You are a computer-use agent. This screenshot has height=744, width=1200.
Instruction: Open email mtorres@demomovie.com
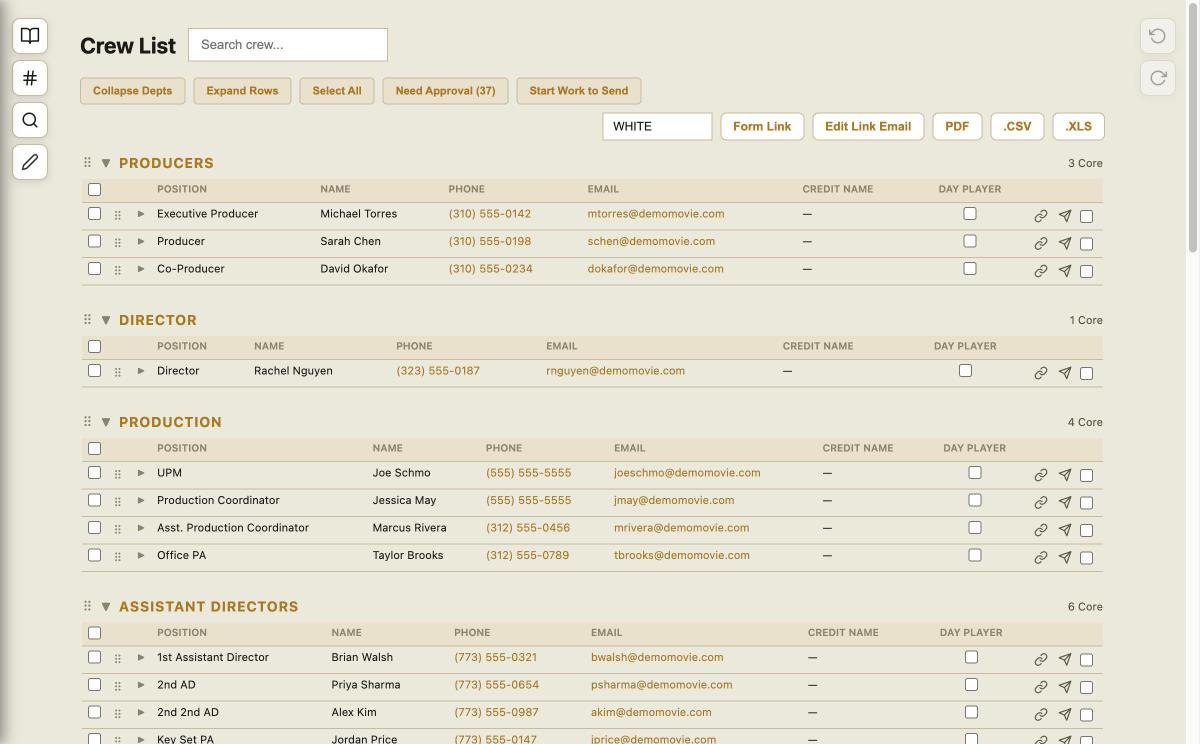pos(656,214)
